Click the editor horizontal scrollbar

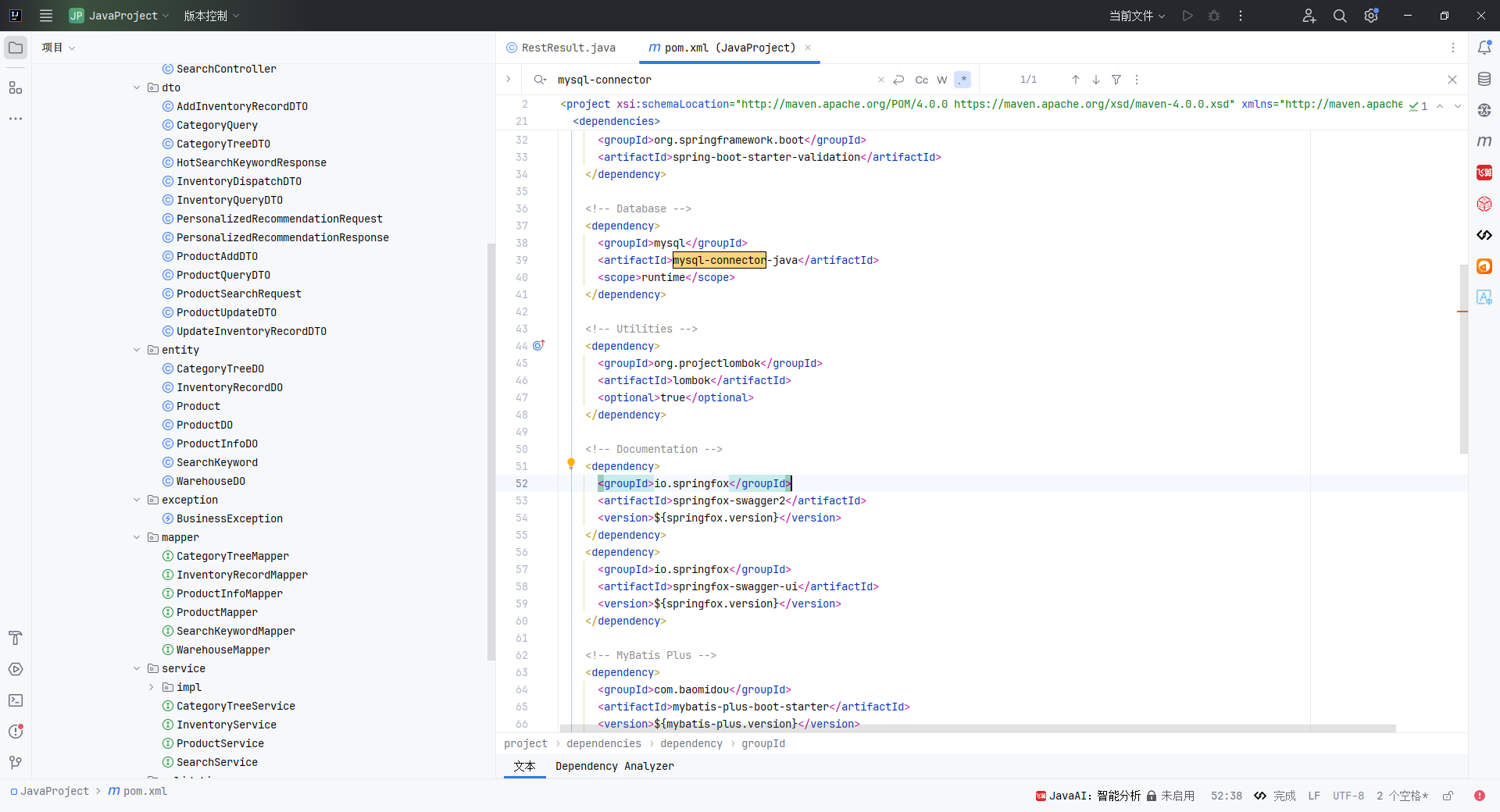click(x=977, y=728)
